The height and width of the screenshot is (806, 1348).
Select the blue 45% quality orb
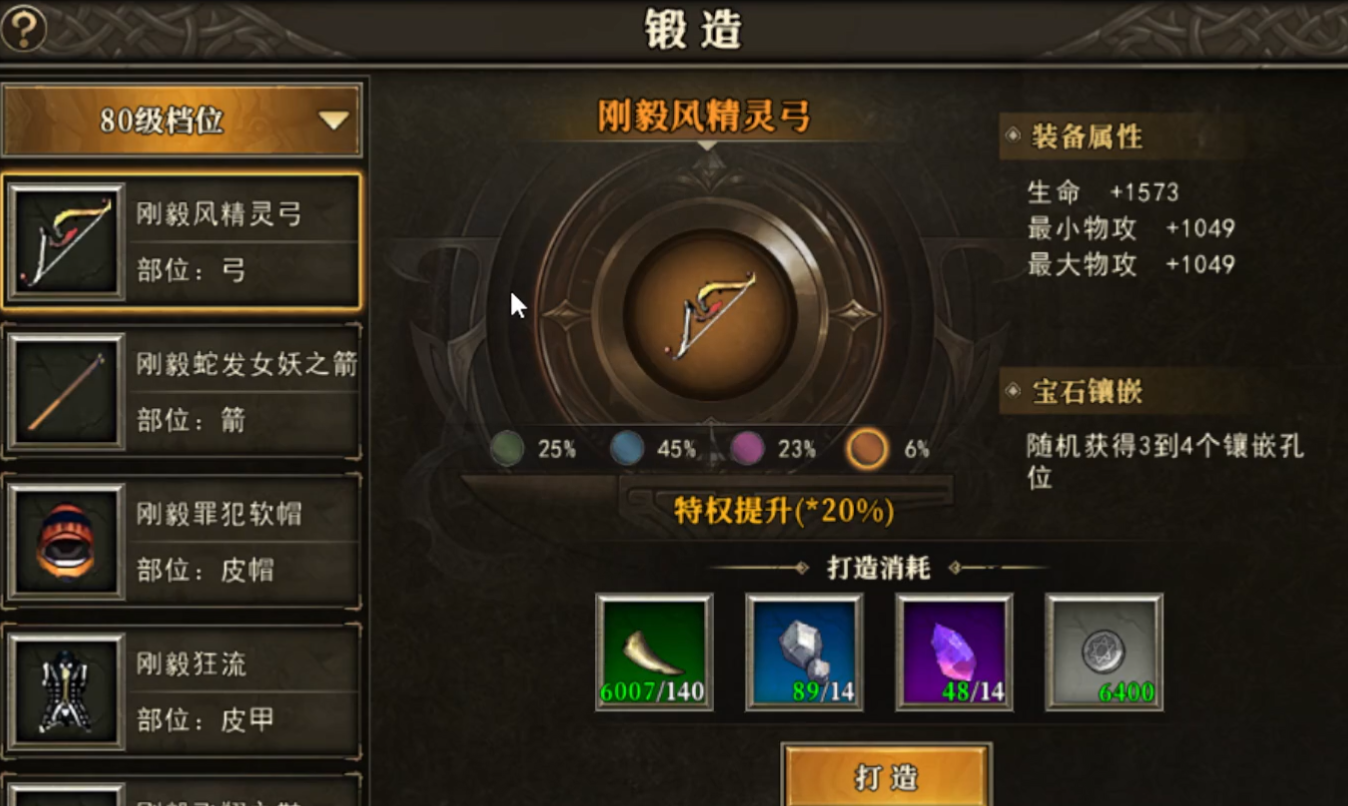pyautogui.click(x=627, y=450)
